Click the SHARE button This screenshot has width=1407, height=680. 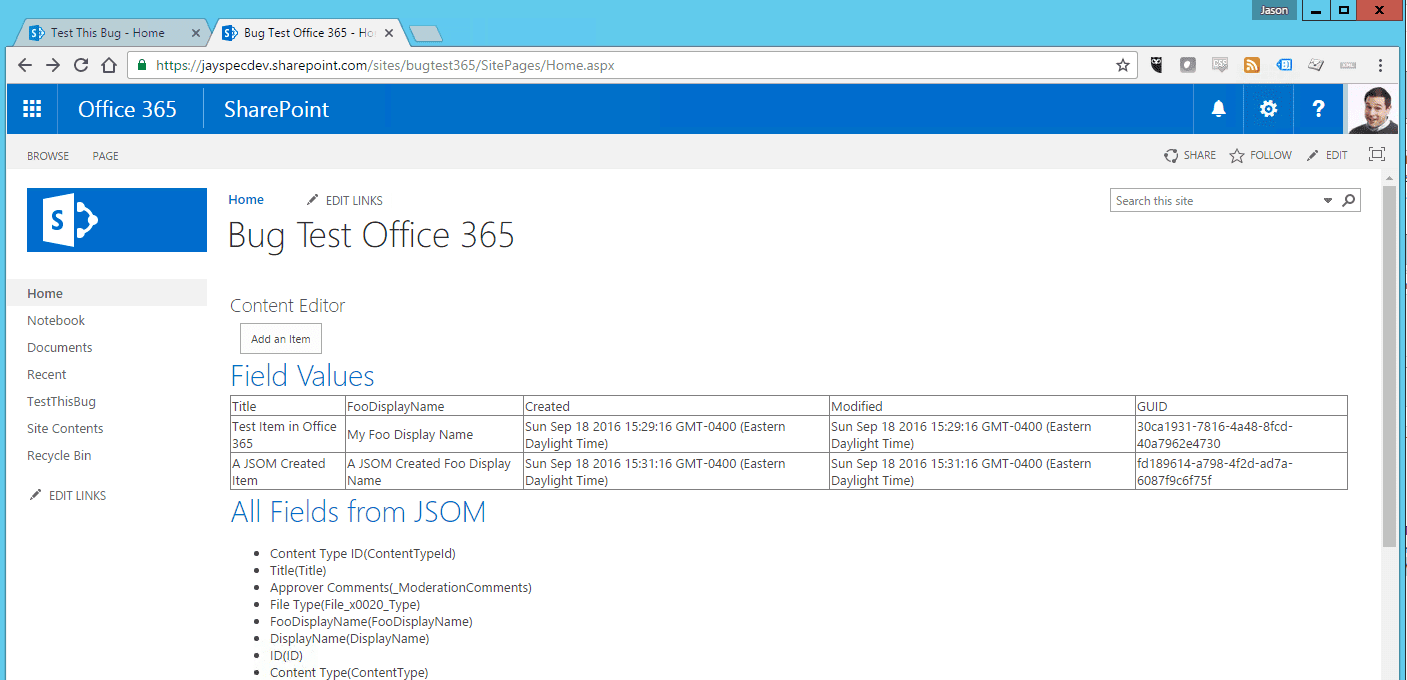pos(1190,155)
